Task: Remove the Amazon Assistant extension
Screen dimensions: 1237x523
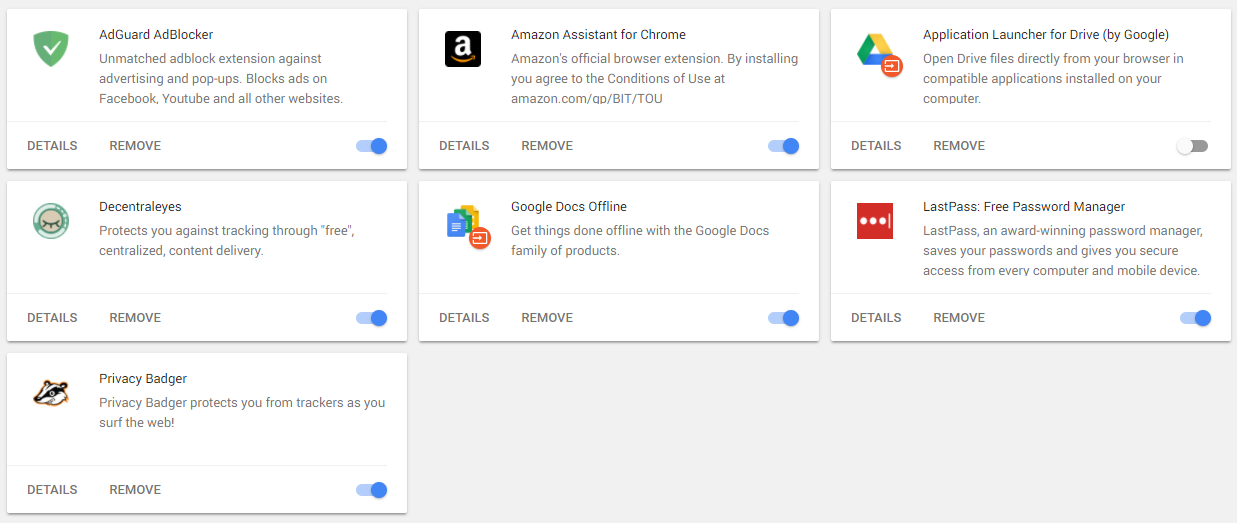Action: point(547,146)
